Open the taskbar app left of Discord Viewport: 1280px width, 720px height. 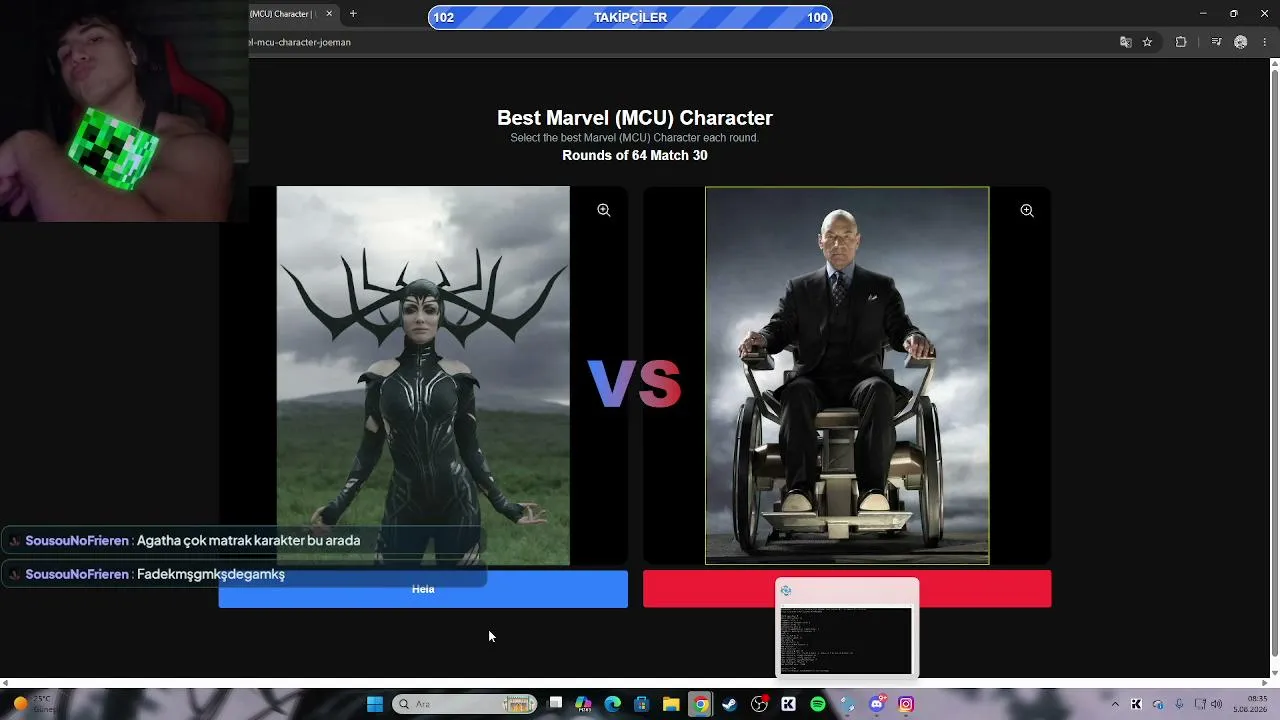pos(847,704)
